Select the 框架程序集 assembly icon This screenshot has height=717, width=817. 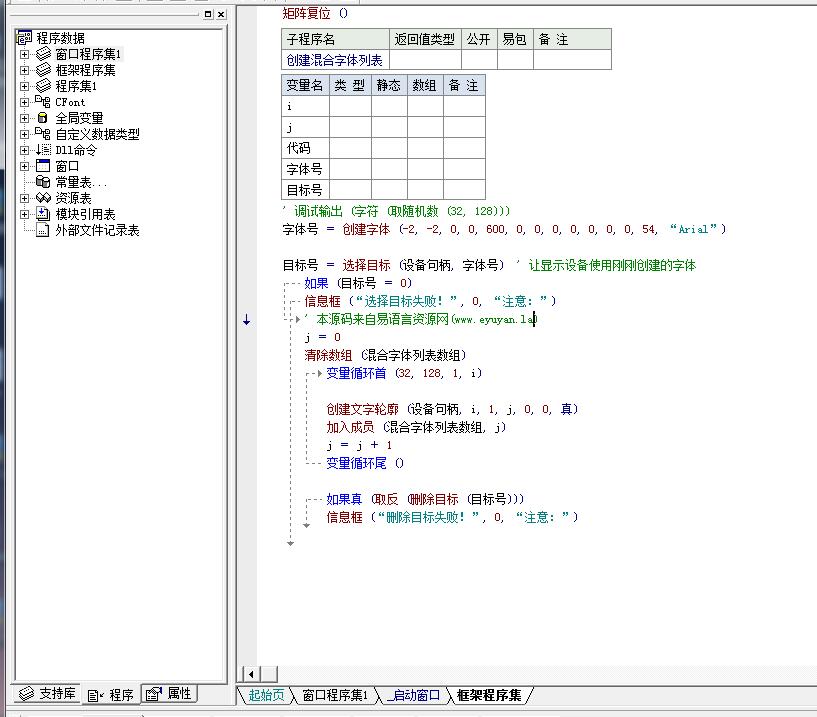click(x=43, y=70)
